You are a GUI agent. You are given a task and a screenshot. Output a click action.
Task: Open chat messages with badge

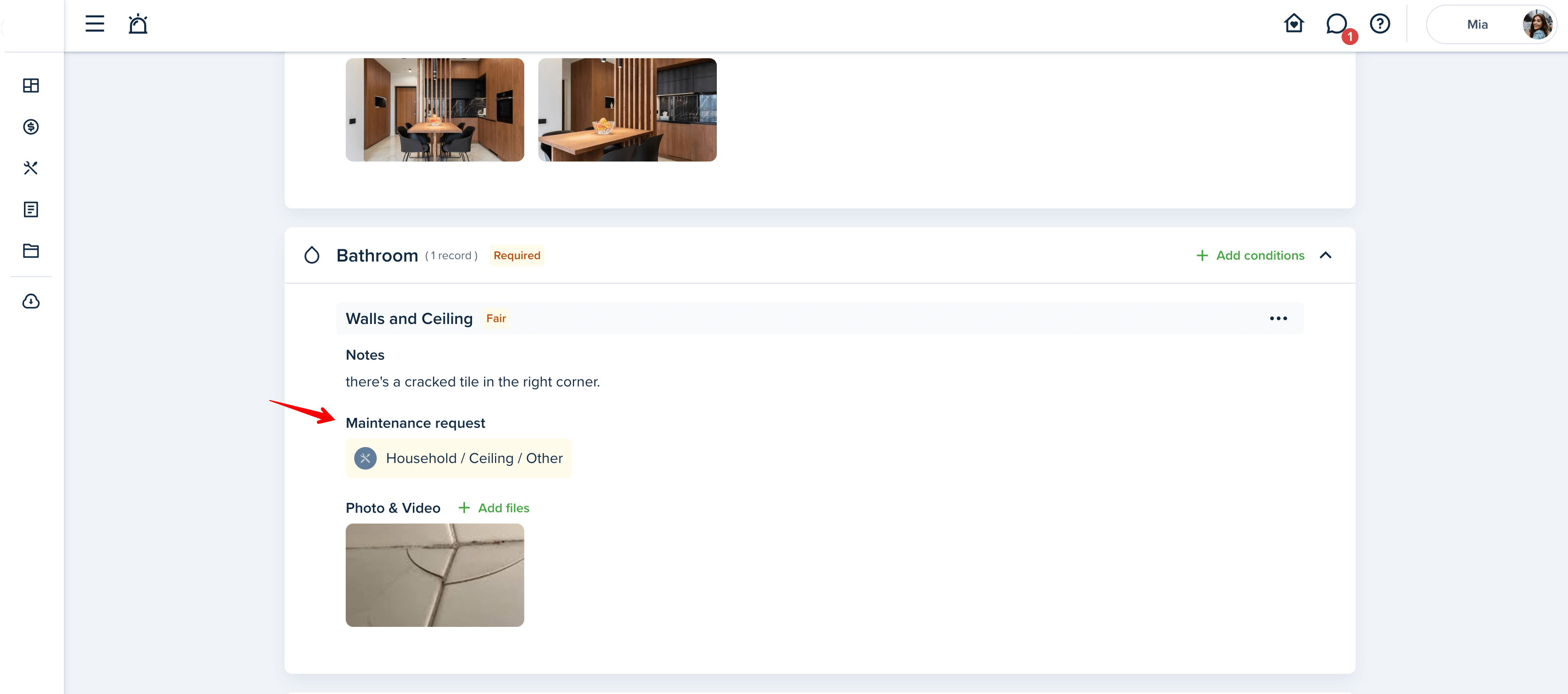pos(1338,25)
